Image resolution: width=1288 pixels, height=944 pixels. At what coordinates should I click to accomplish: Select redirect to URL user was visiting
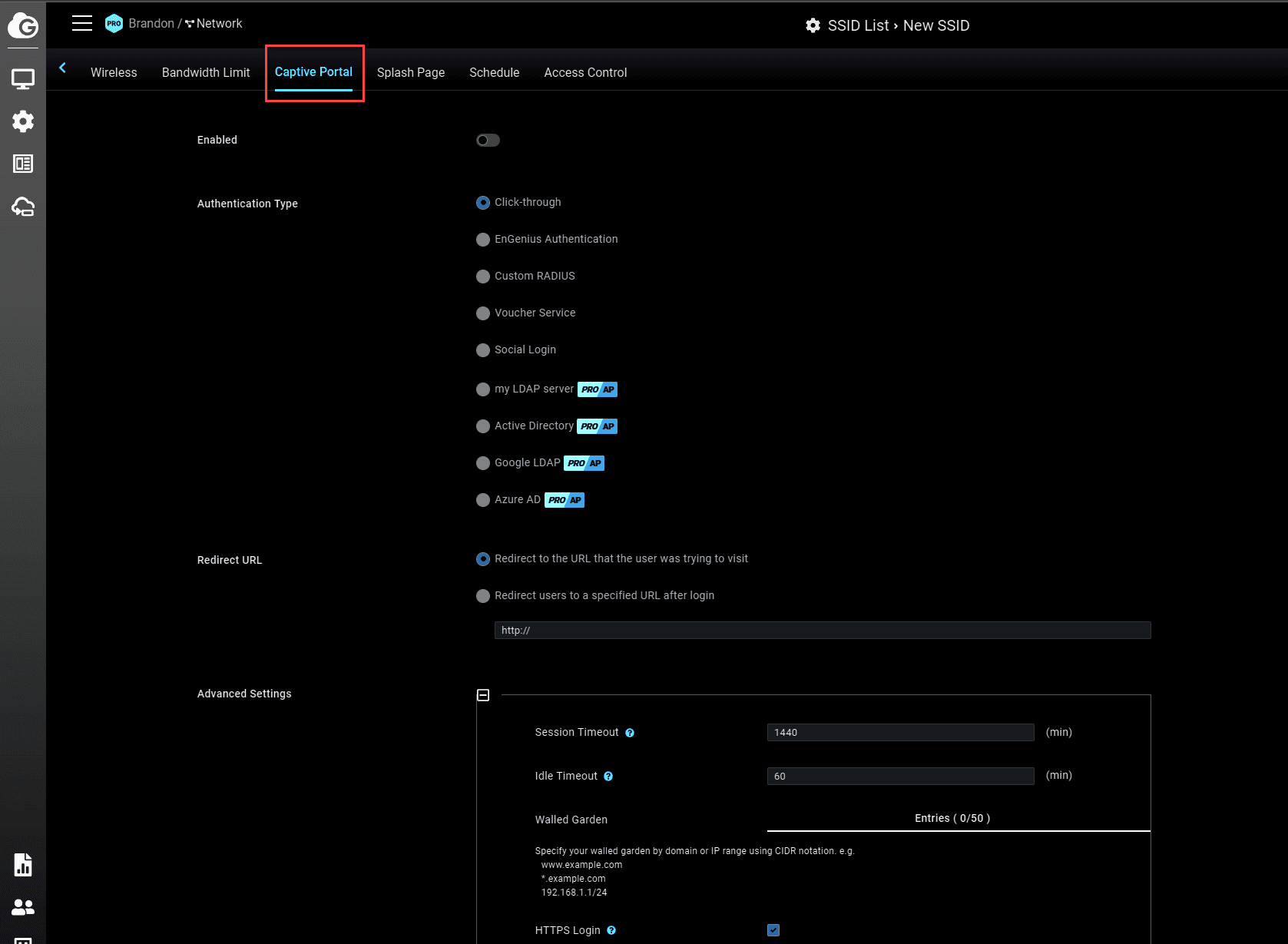coord(483,559)
